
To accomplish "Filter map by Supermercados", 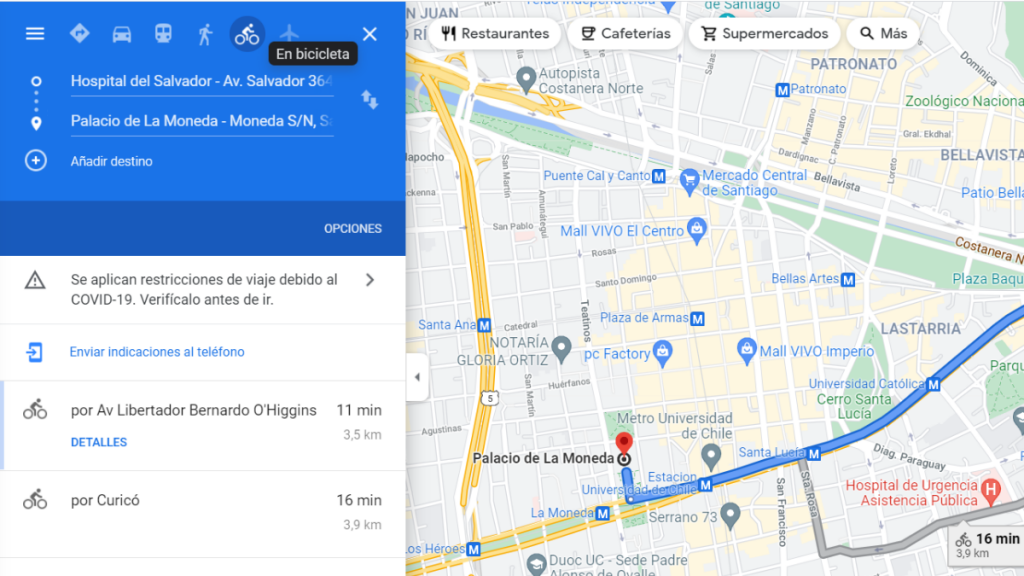I will (764, 33).
